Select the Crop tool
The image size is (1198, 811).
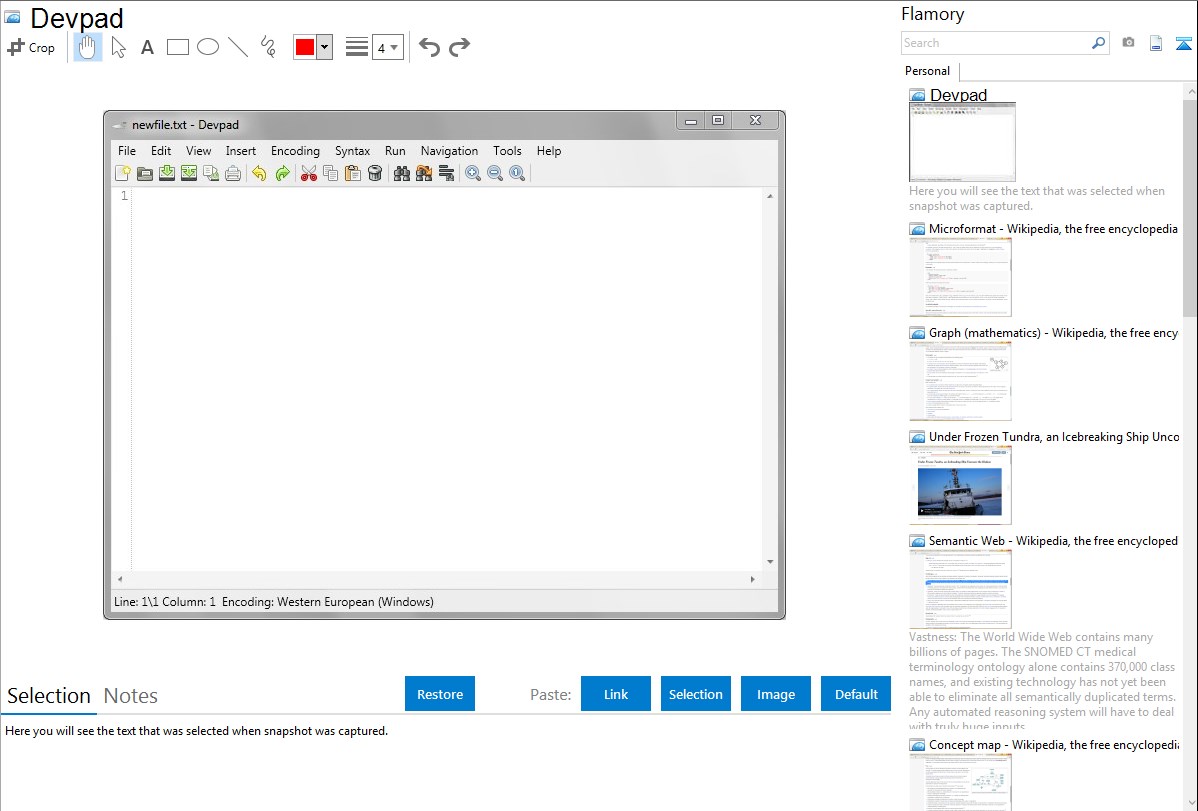point(31,47)
